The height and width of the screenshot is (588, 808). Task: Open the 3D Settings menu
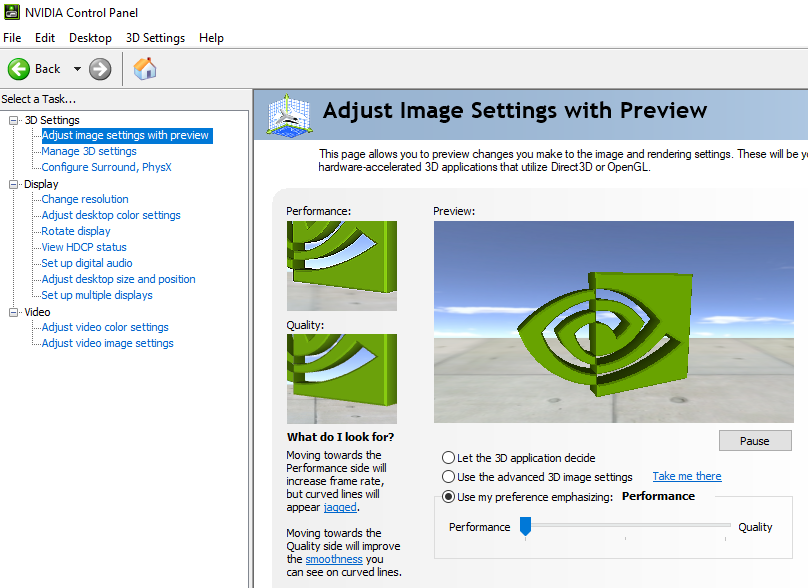(x=155, y=38)
